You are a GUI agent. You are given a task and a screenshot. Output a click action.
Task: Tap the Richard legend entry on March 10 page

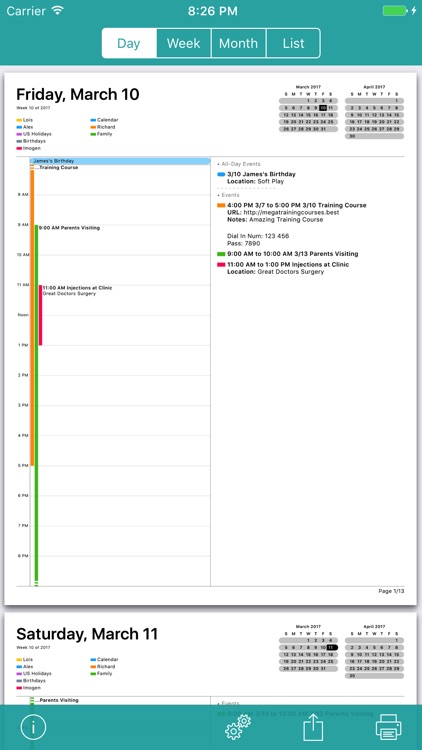point(103,127)
